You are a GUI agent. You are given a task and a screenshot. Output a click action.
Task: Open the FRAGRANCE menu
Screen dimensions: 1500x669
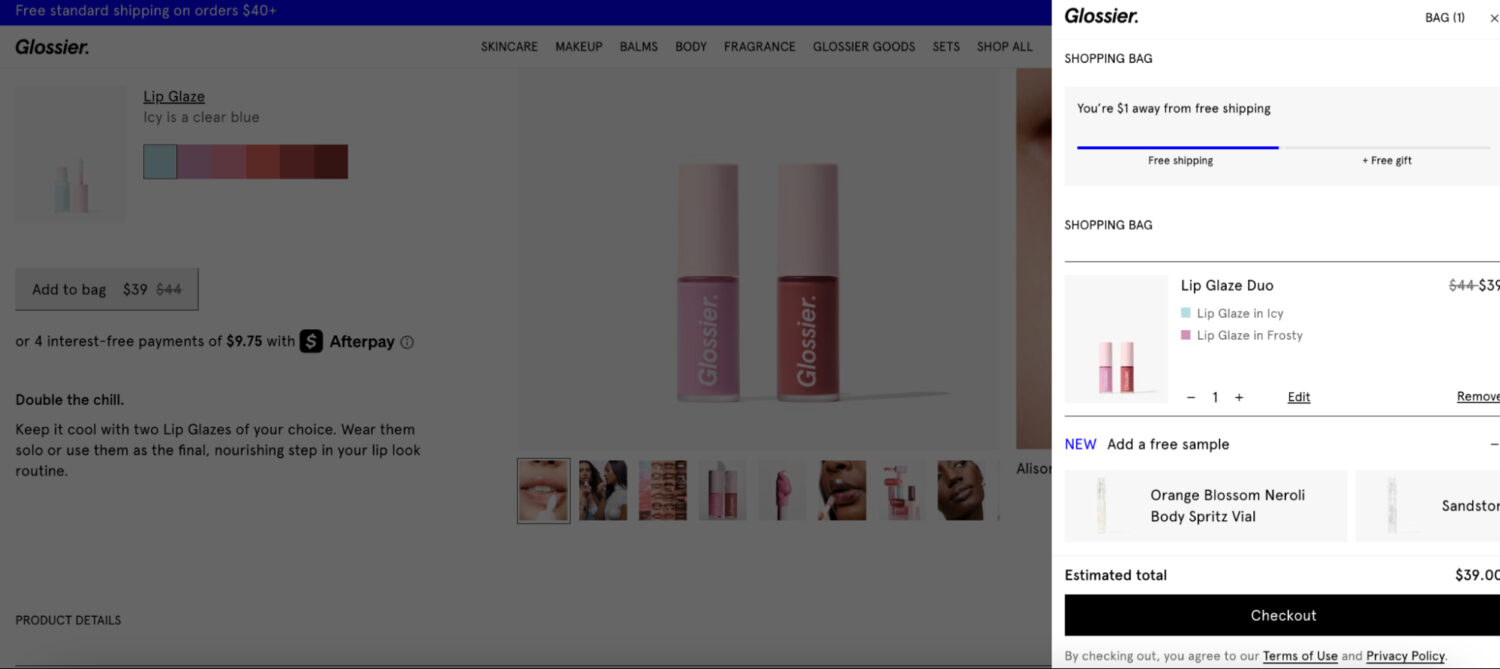(x=760, y=47)
